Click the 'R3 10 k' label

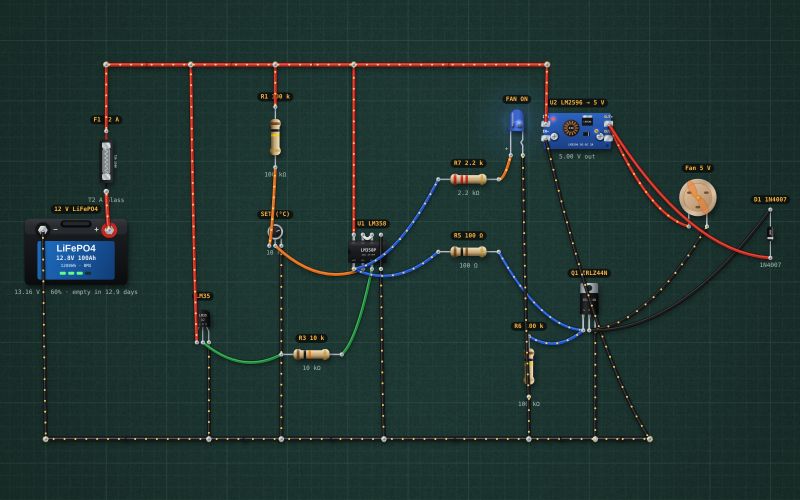coord(311,338)
